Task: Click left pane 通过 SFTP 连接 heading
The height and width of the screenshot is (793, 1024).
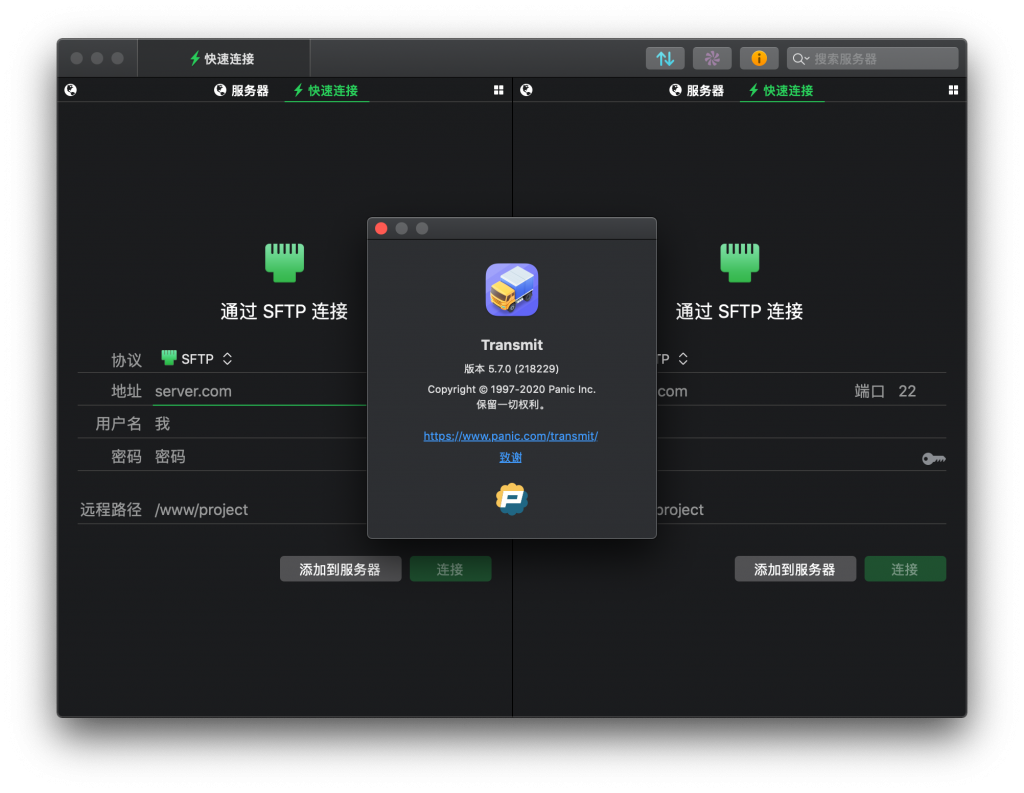Action: pyautogui.click(x=284, y=311)
